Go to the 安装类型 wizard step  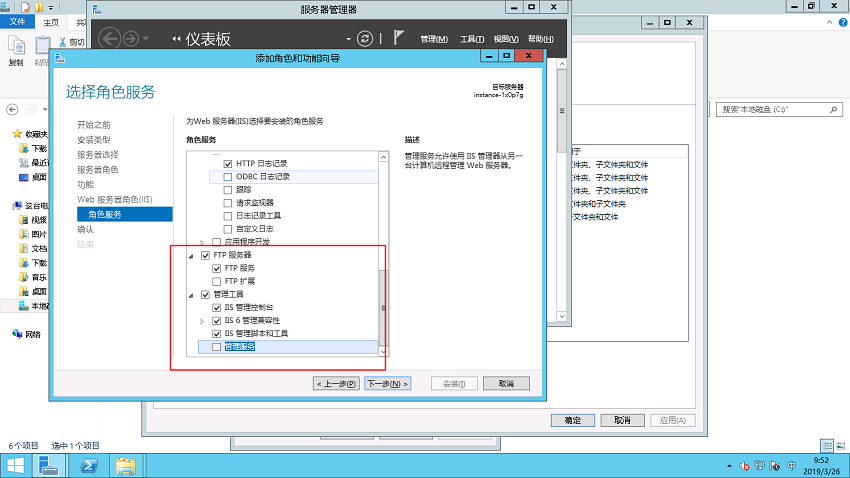point(94,140)
